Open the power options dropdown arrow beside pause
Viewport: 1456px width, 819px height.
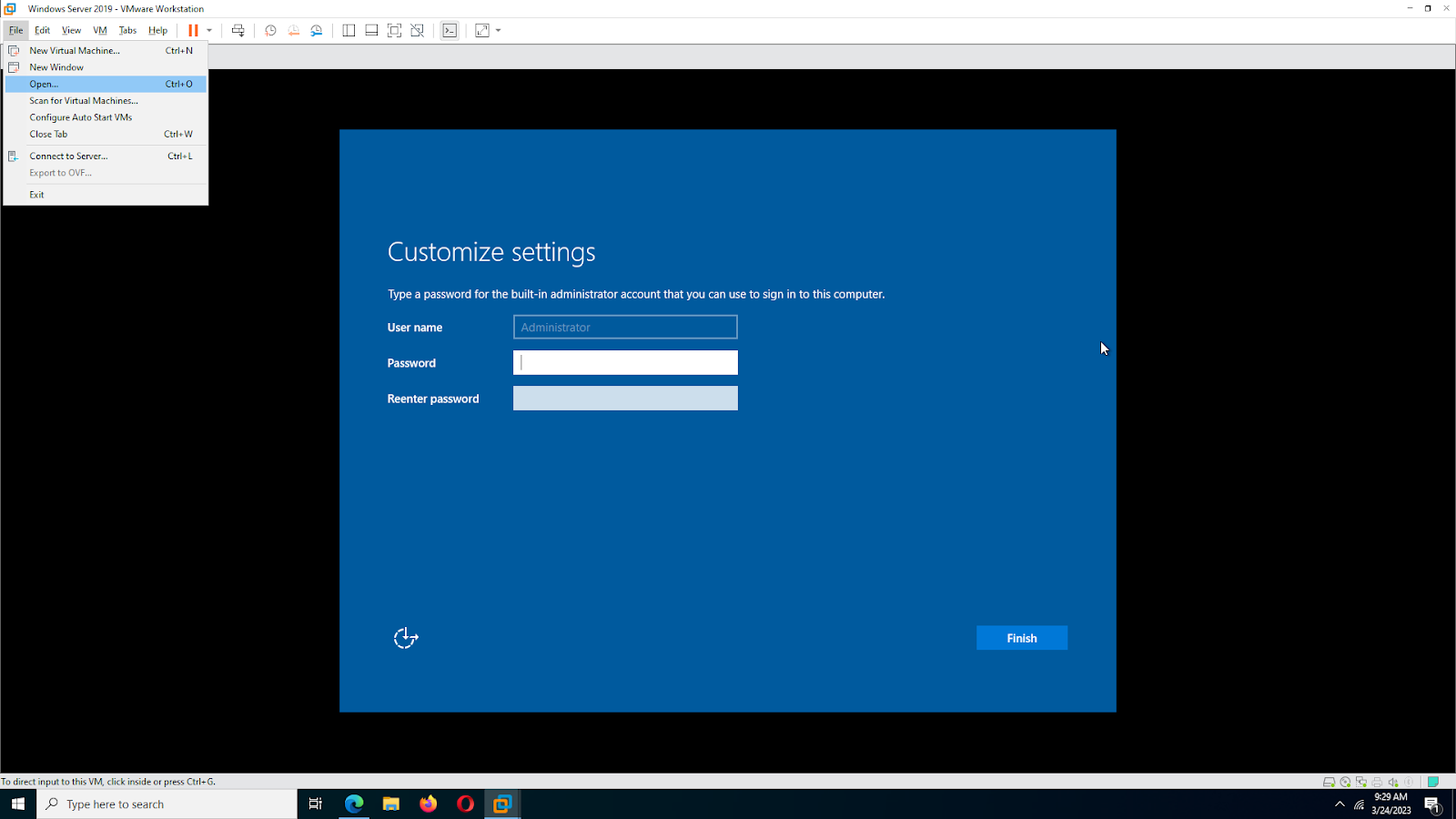[209, 30]
